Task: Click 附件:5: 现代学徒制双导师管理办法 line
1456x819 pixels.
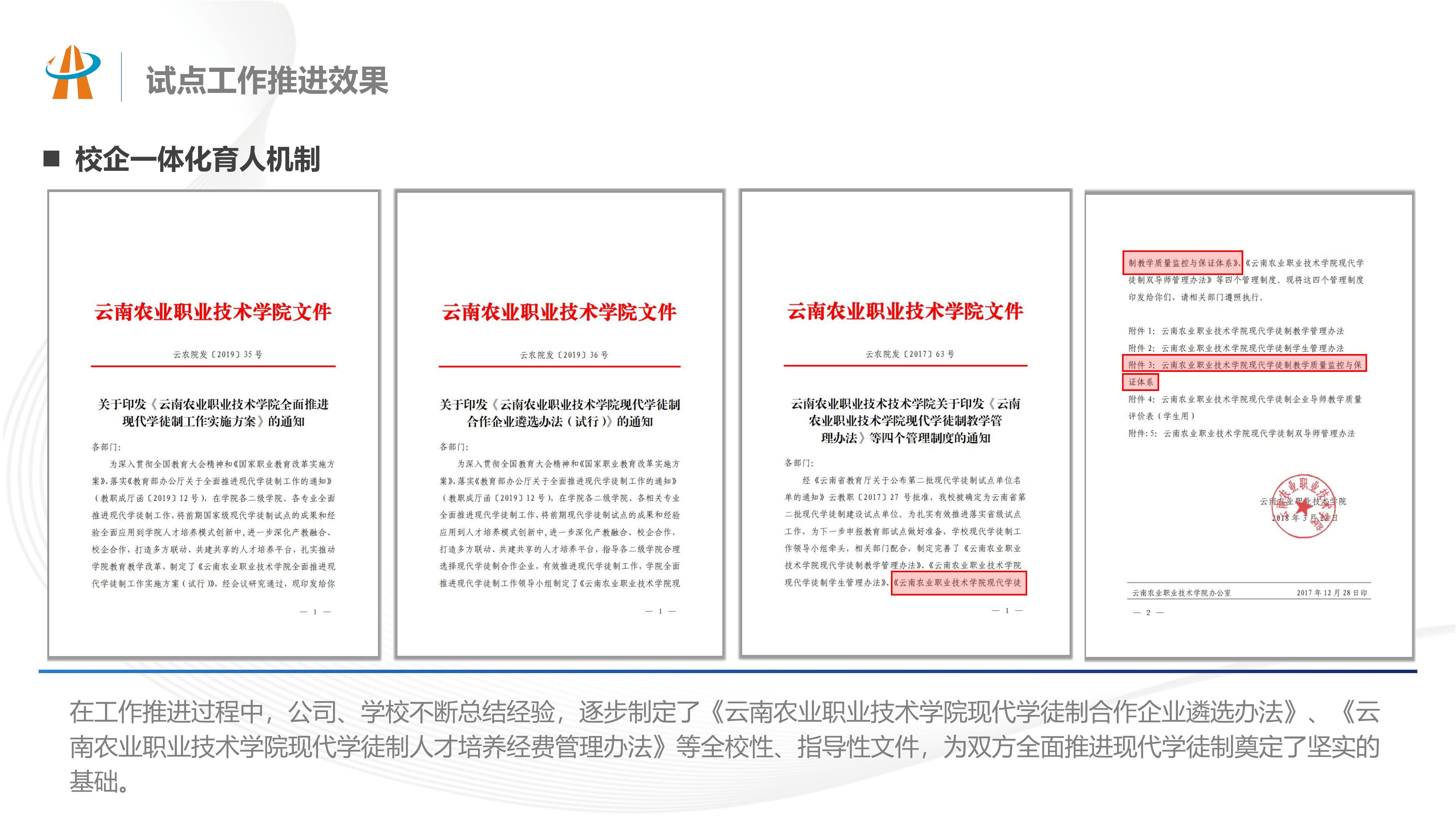Action: pos(1242,433)
